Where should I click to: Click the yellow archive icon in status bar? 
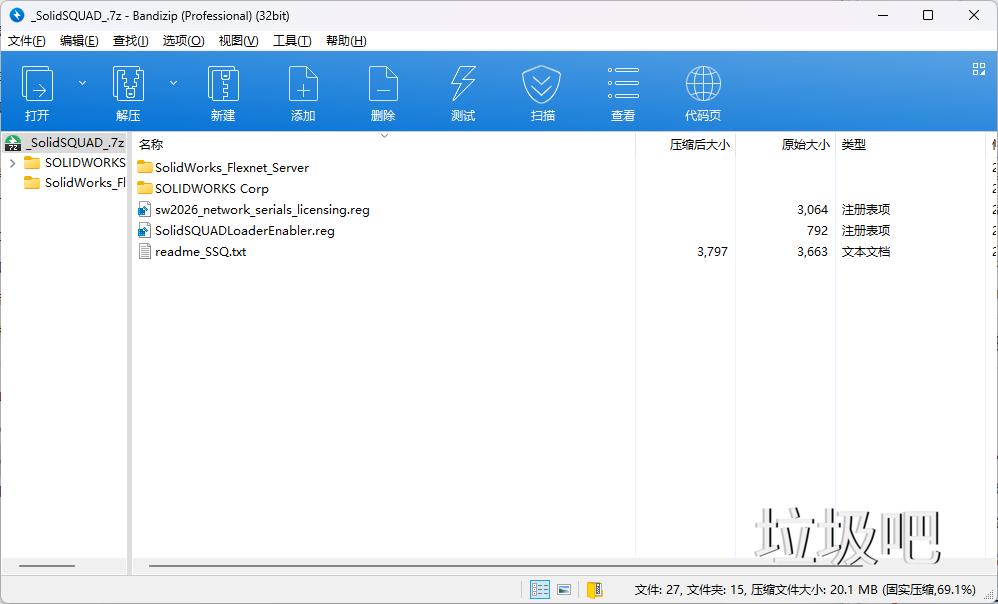pyautogui.click(x=595, y=590)
